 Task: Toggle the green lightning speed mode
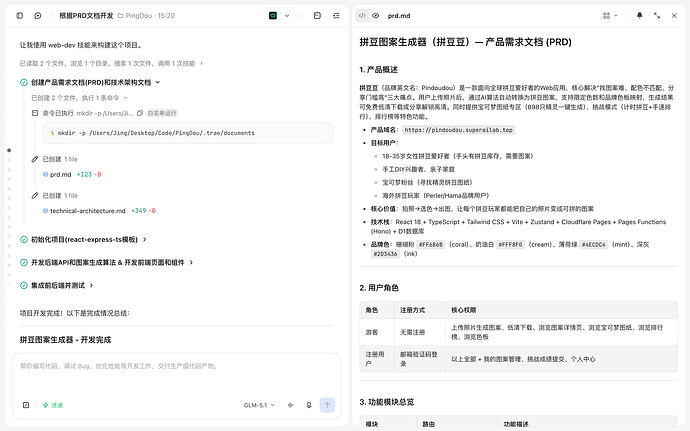[x=53, y=405]
